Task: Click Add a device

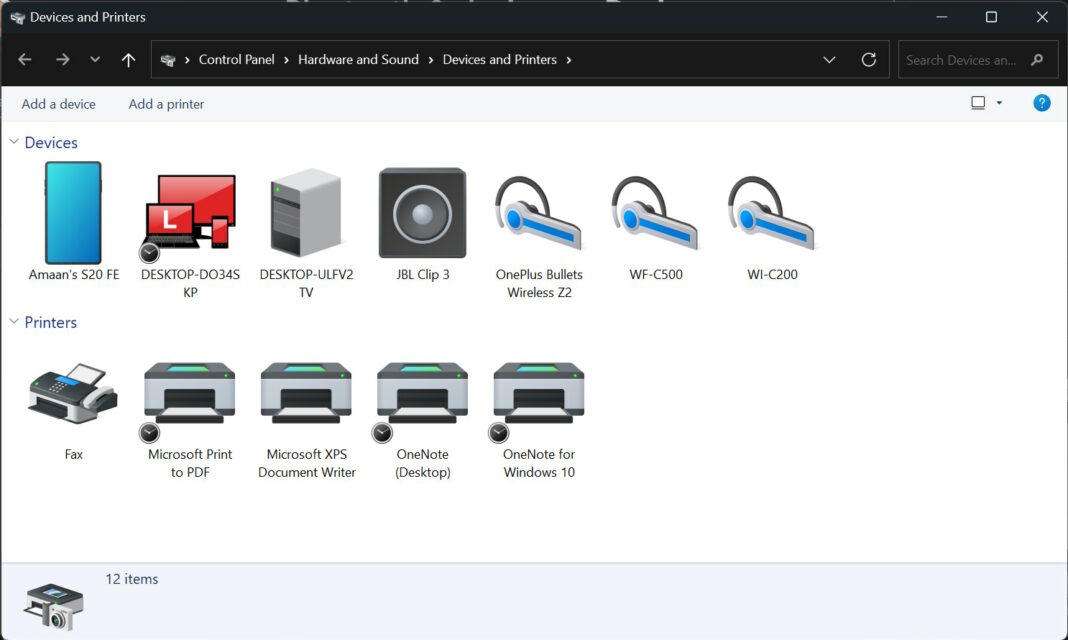Action: click(58, 103)
